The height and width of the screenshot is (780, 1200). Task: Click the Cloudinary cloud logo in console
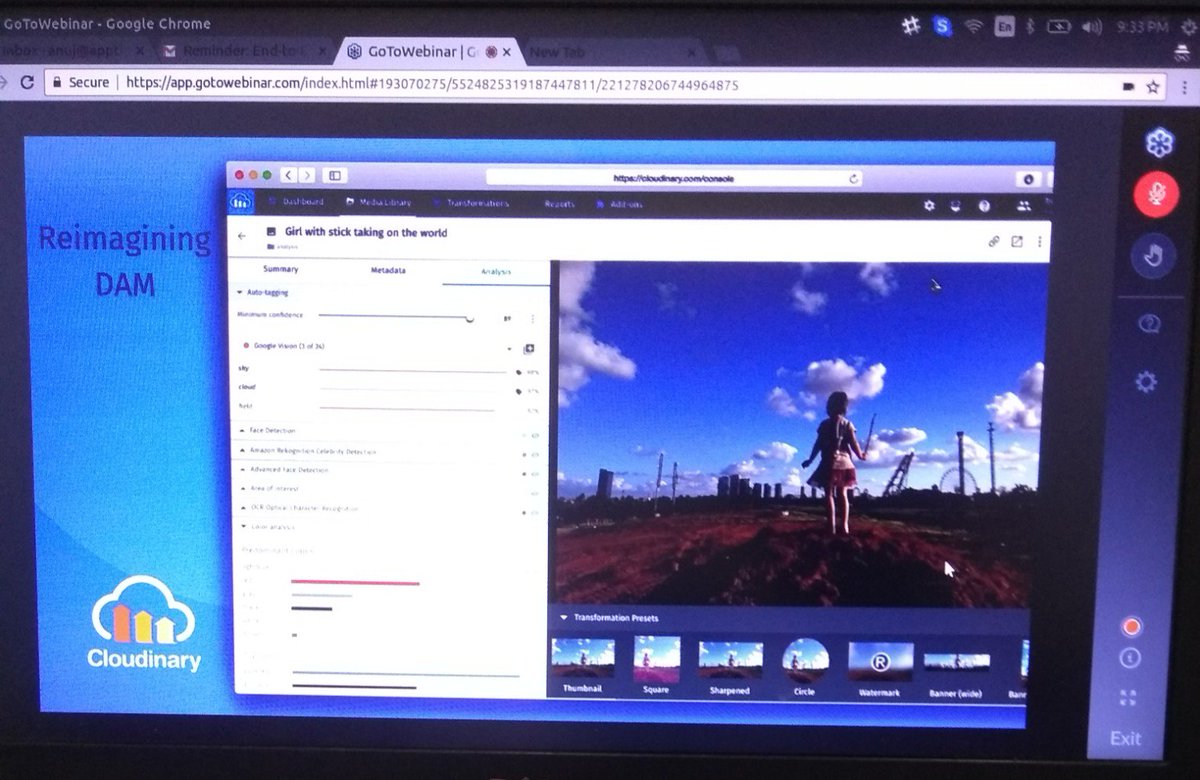click(240, 201)
